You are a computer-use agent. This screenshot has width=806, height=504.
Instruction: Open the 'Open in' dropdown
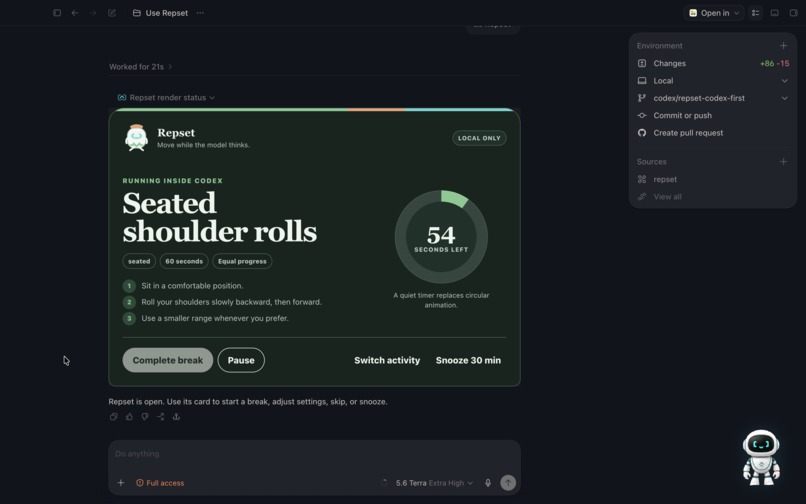pyautogui.click(x=714, y=13)
